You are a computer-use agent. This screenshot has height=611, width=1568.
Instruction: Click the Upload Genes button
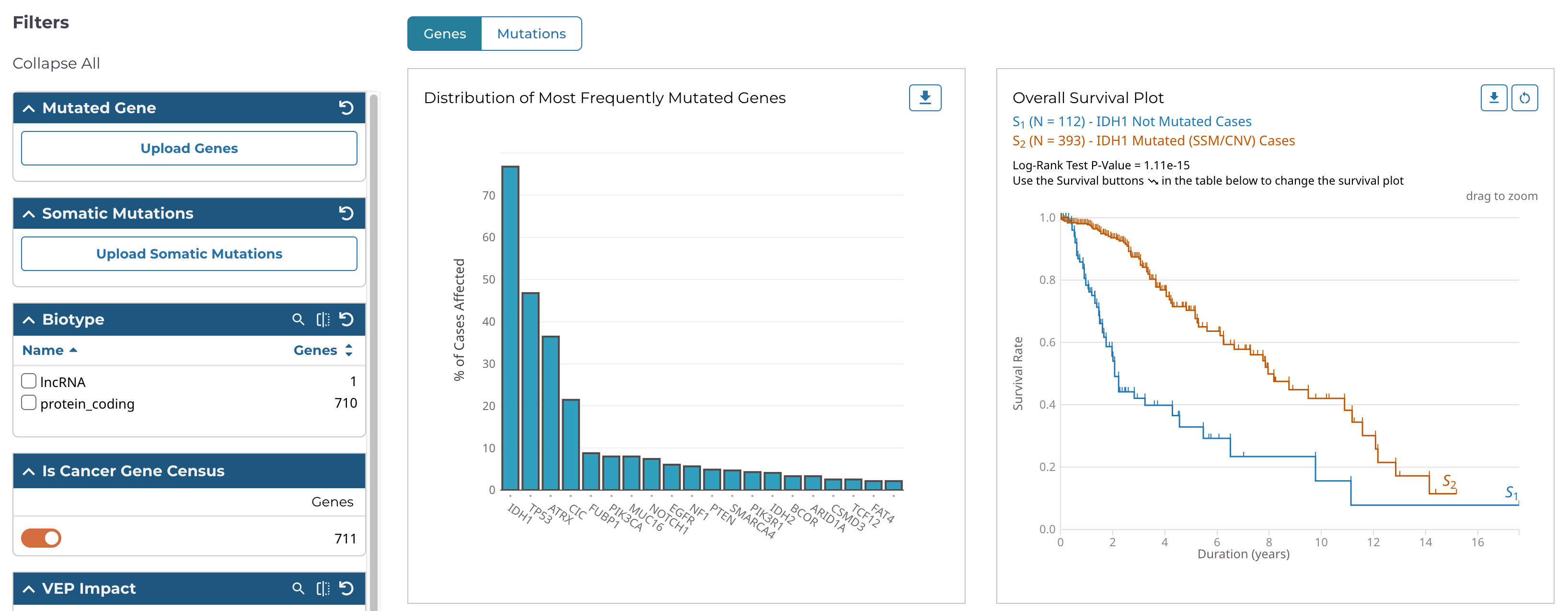[189, 148]
